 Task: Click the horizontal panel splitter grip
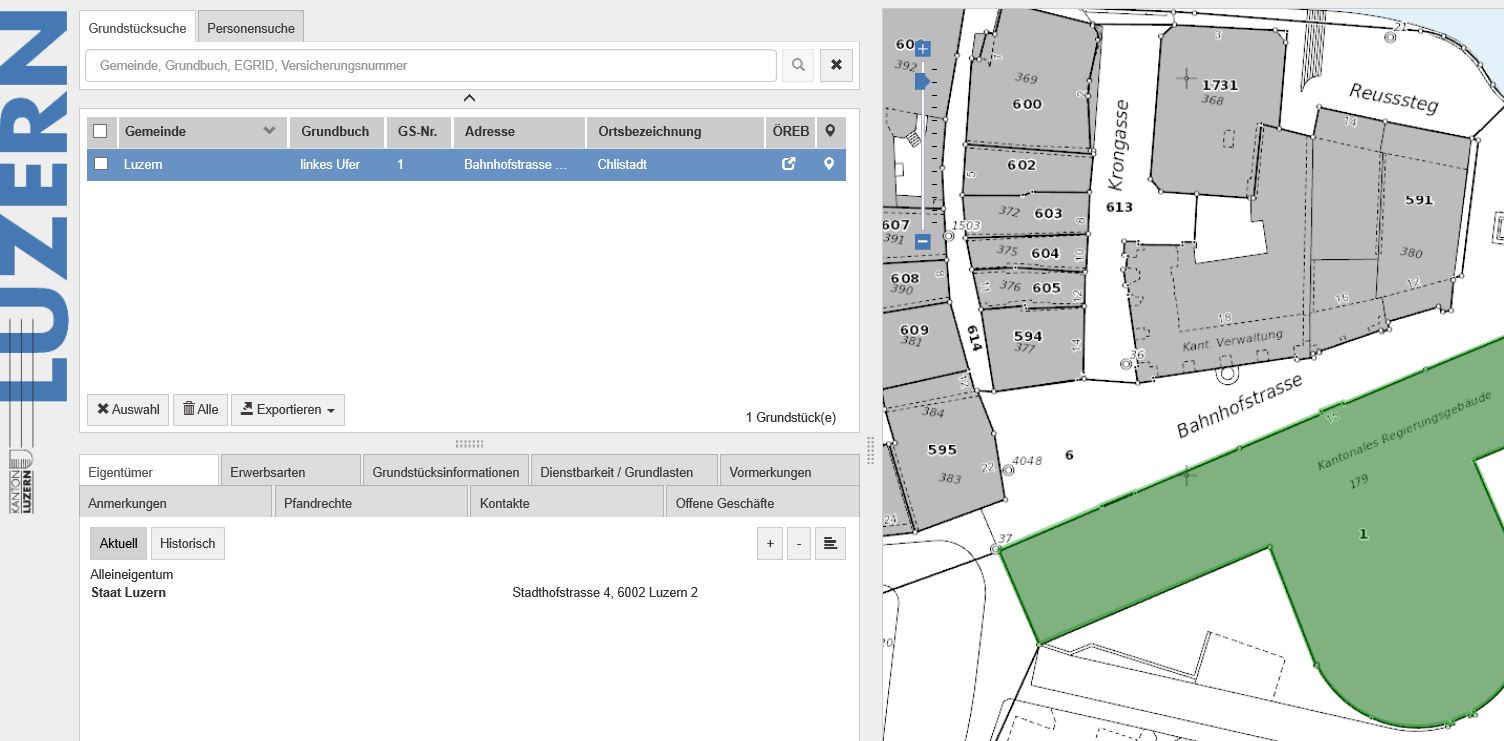pyautogui.click(x=469, y=443)
